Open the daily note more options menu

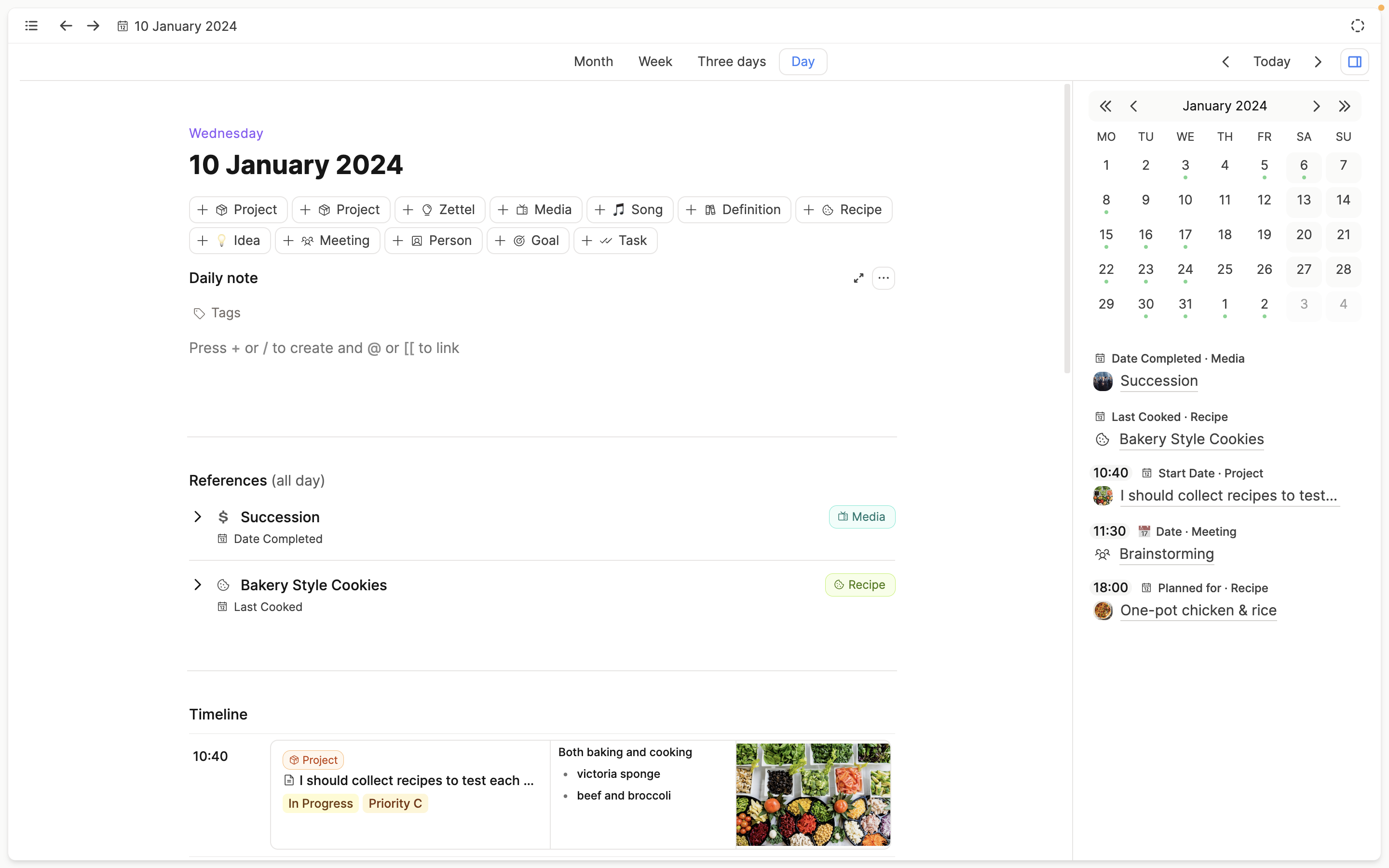point(884,278)
